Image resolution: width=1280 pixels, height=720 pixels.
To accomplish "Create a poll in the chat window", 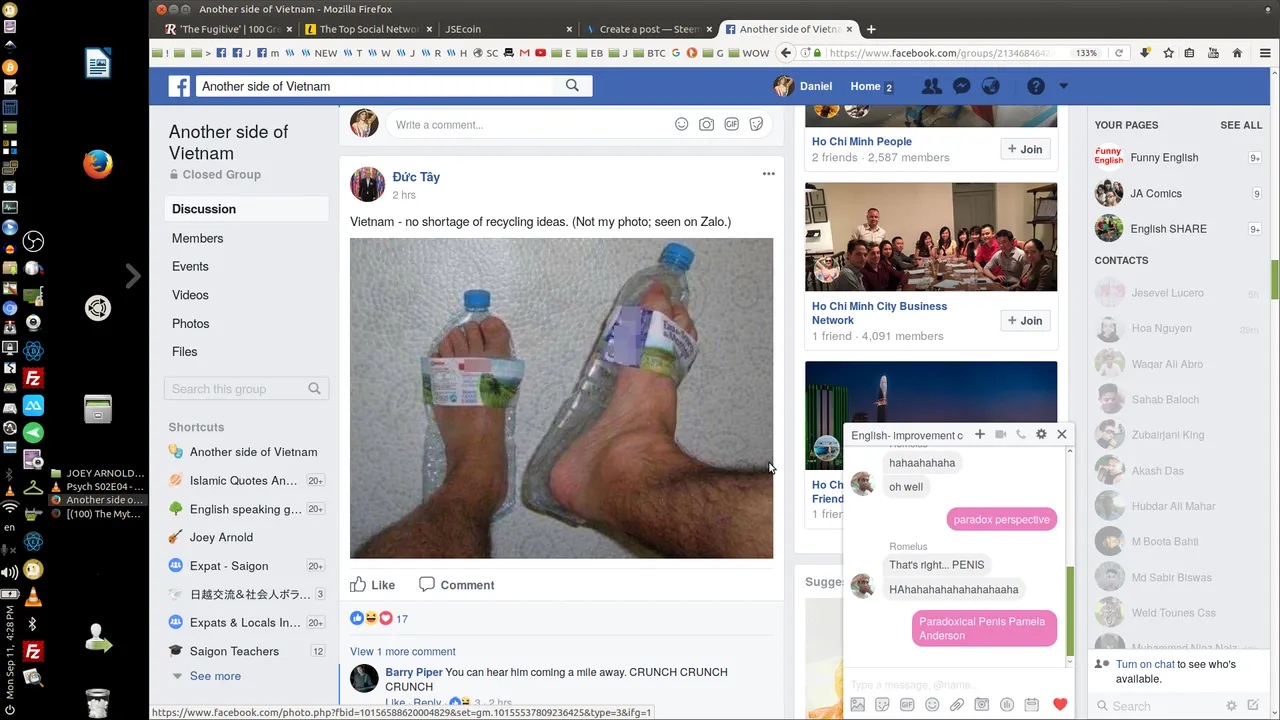I will pyautogui.click(x=1007, y=705).
